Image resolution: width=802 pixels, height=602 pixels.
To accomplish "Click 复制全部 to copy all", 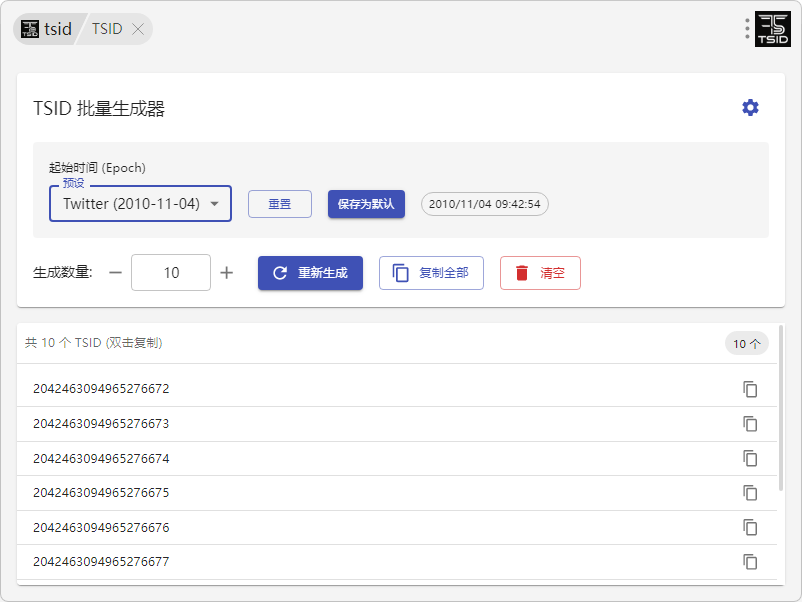I will click(431, 273).
